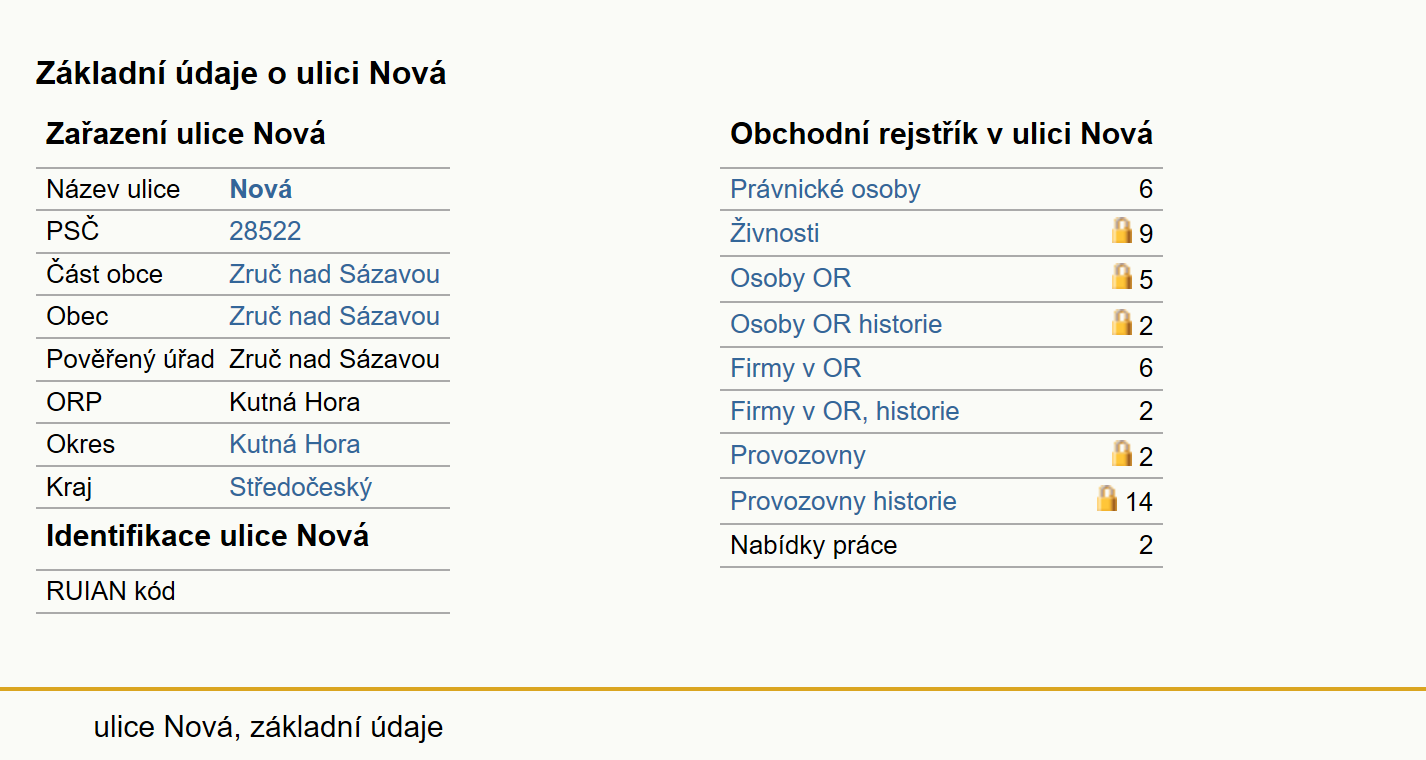Go to Firmy v OR
Viewport: 1426px width, 760px height.
pyautogui.click(x=795, y=368)
